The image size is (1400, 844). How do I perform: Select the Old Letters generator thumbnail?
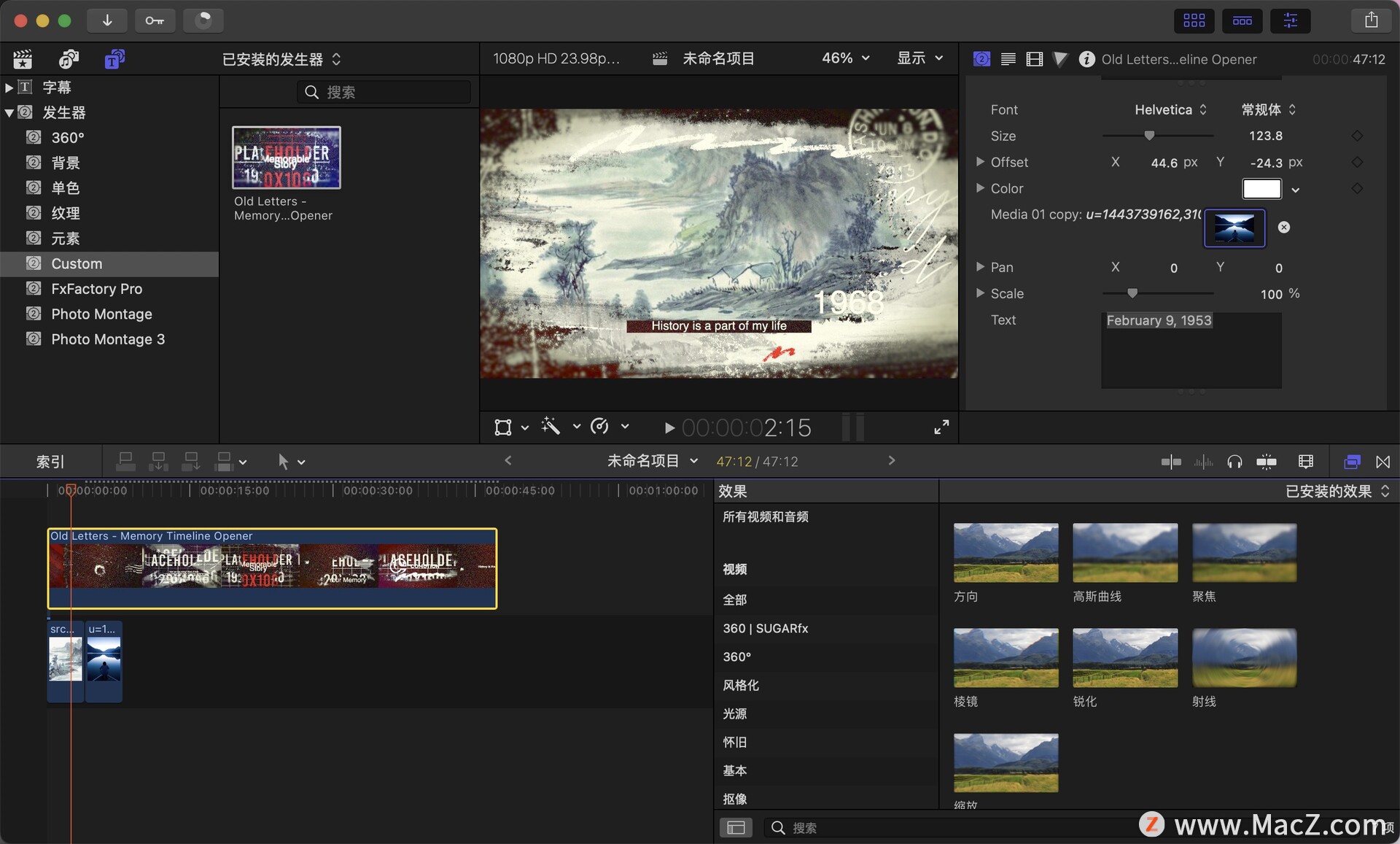(286, 158)
